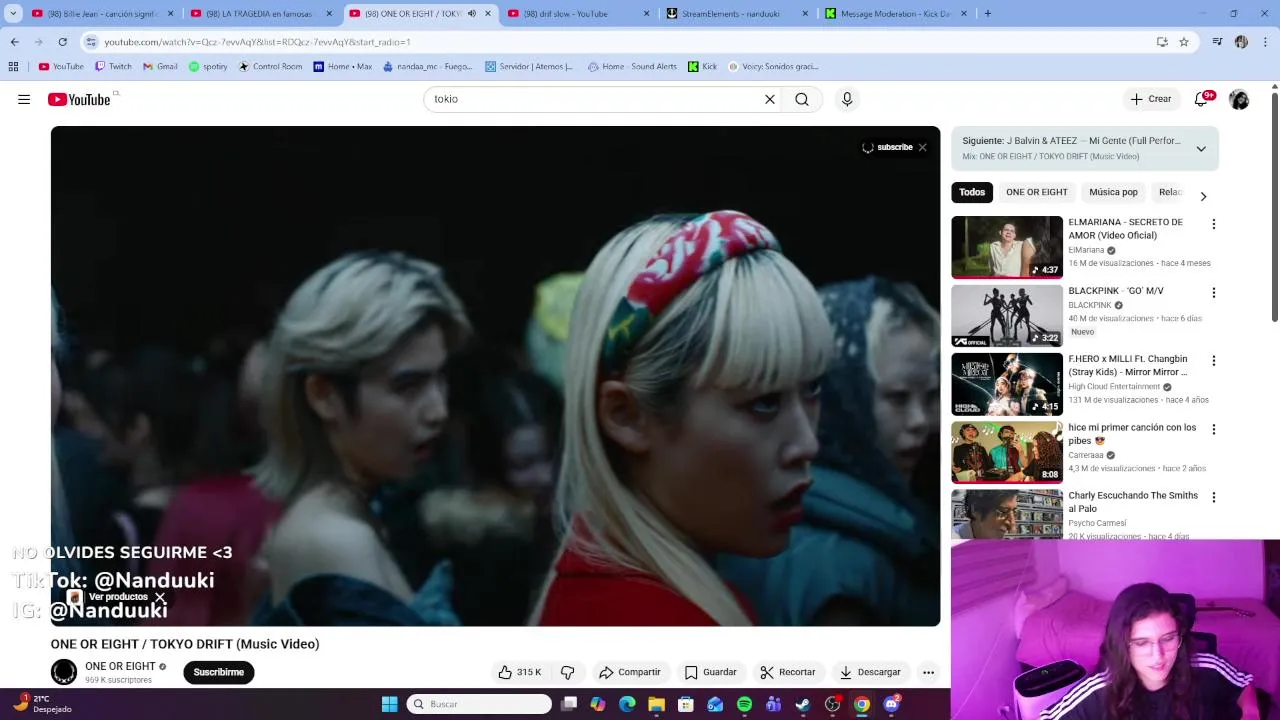Select the Todos filter chip
Screen dimensions: 1280x720
[x=972, y=192]
